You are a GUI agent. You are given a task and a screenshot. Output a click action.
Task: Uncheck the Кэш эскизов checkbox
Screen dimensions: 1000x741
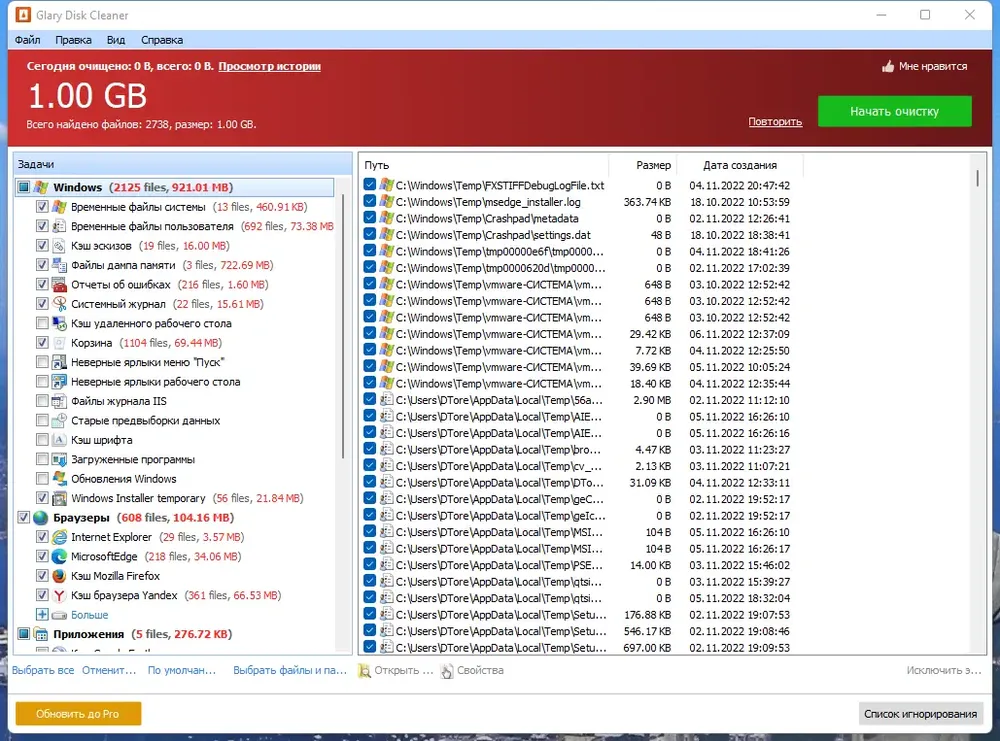pyautogui.click(x=42, y=246)
